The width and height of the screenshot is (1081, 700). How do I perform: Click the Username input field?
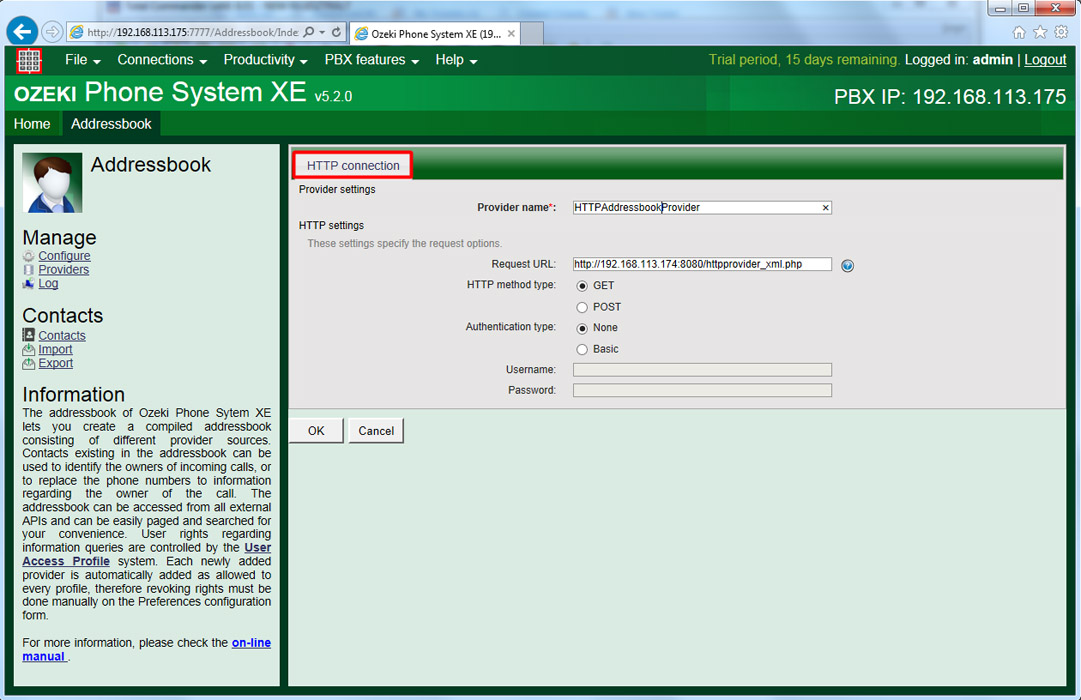[x=702, y=370]
